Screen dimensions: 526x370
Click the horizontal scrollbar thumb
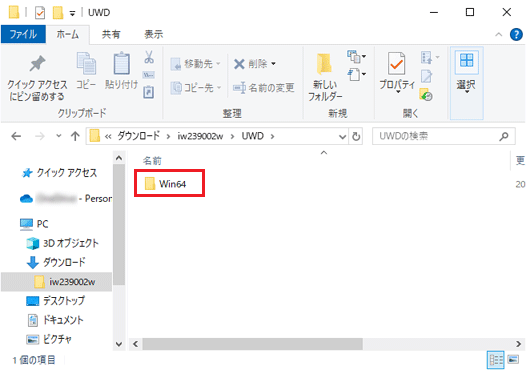(253, 344)
